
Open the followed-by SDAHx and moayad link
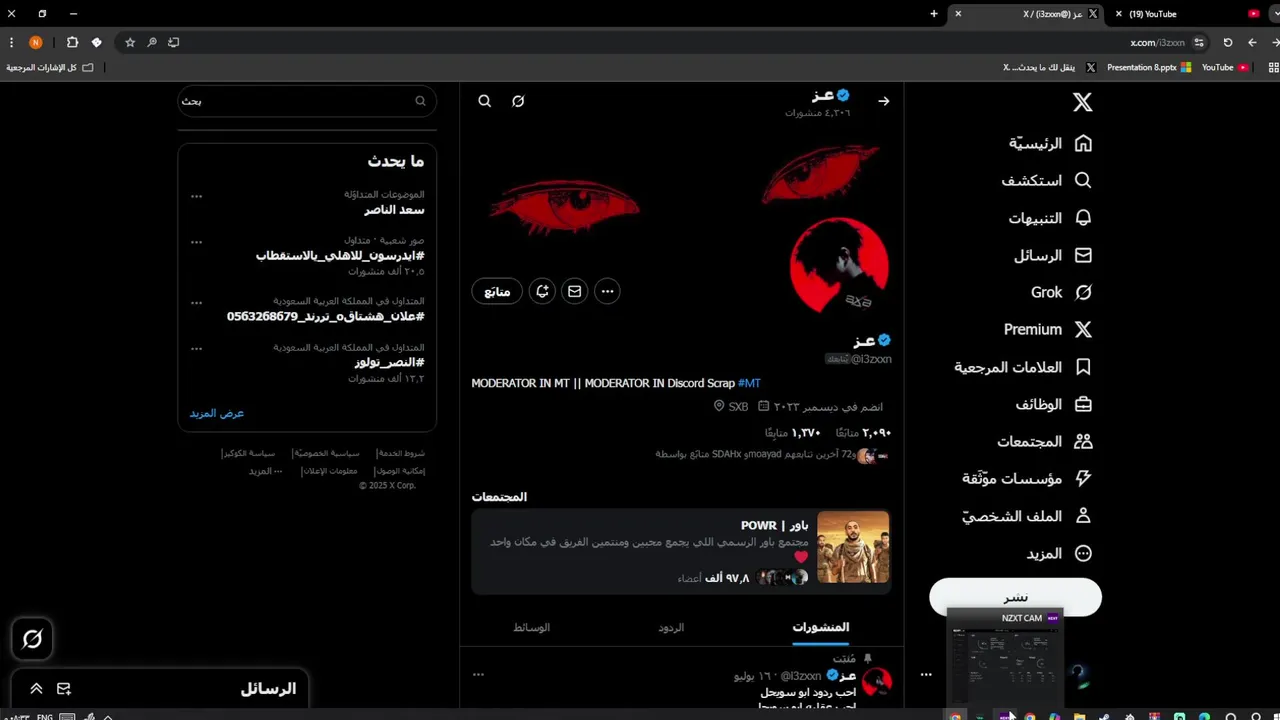pos(772,454)
